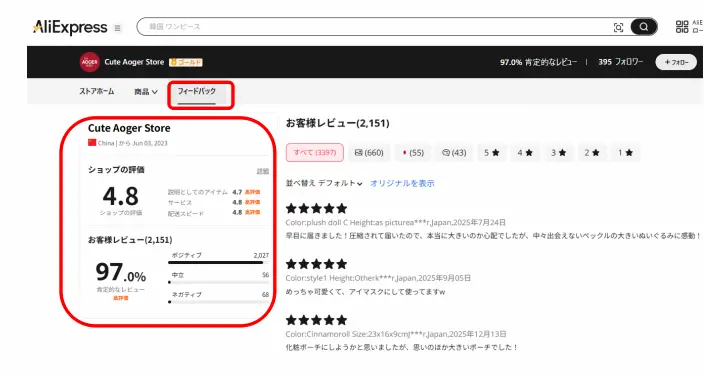The width and height of the screenshot is (705, 375).
Task: Click the 4.8 shop rating score
Action: 120,196
